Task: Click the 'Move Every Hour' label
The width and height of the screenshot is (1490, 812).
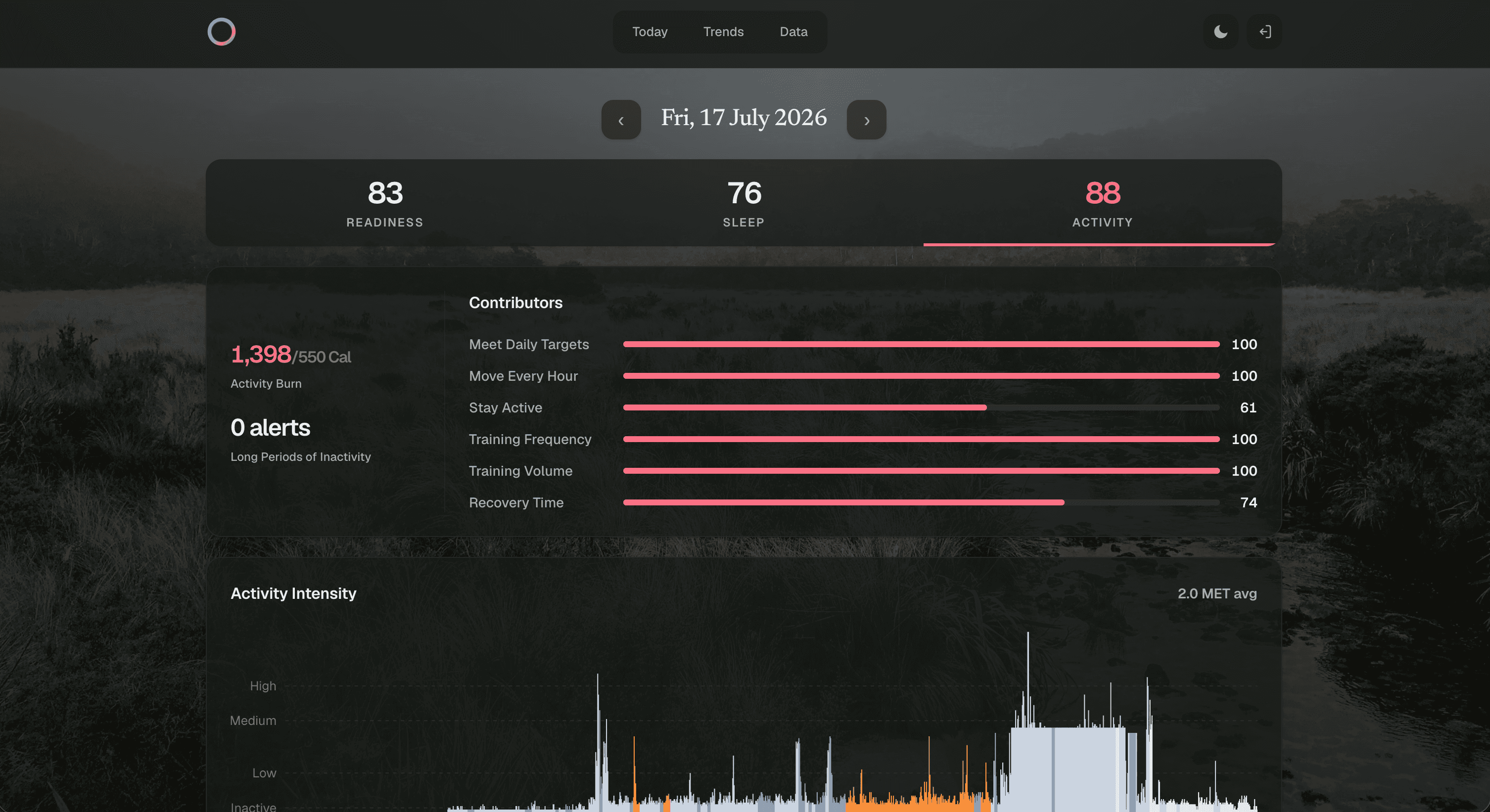Action: point(523,376)
